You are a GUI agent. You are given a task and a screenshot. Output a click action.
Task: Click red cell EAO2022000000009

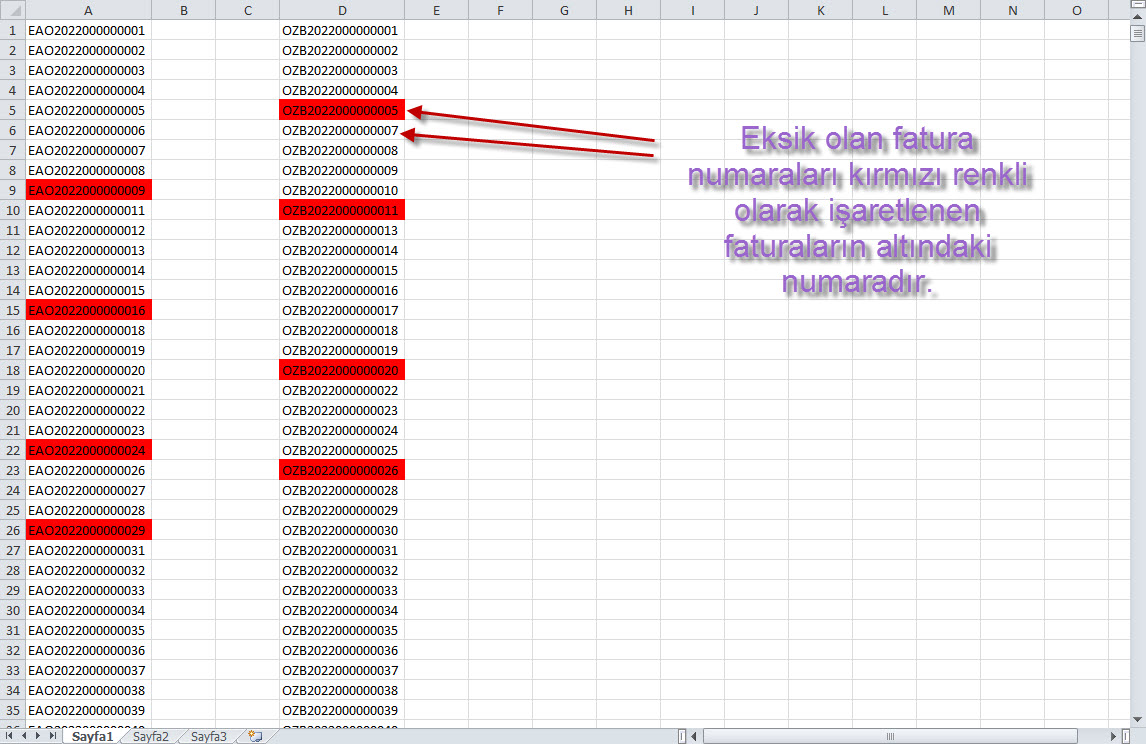click(88, 190)
